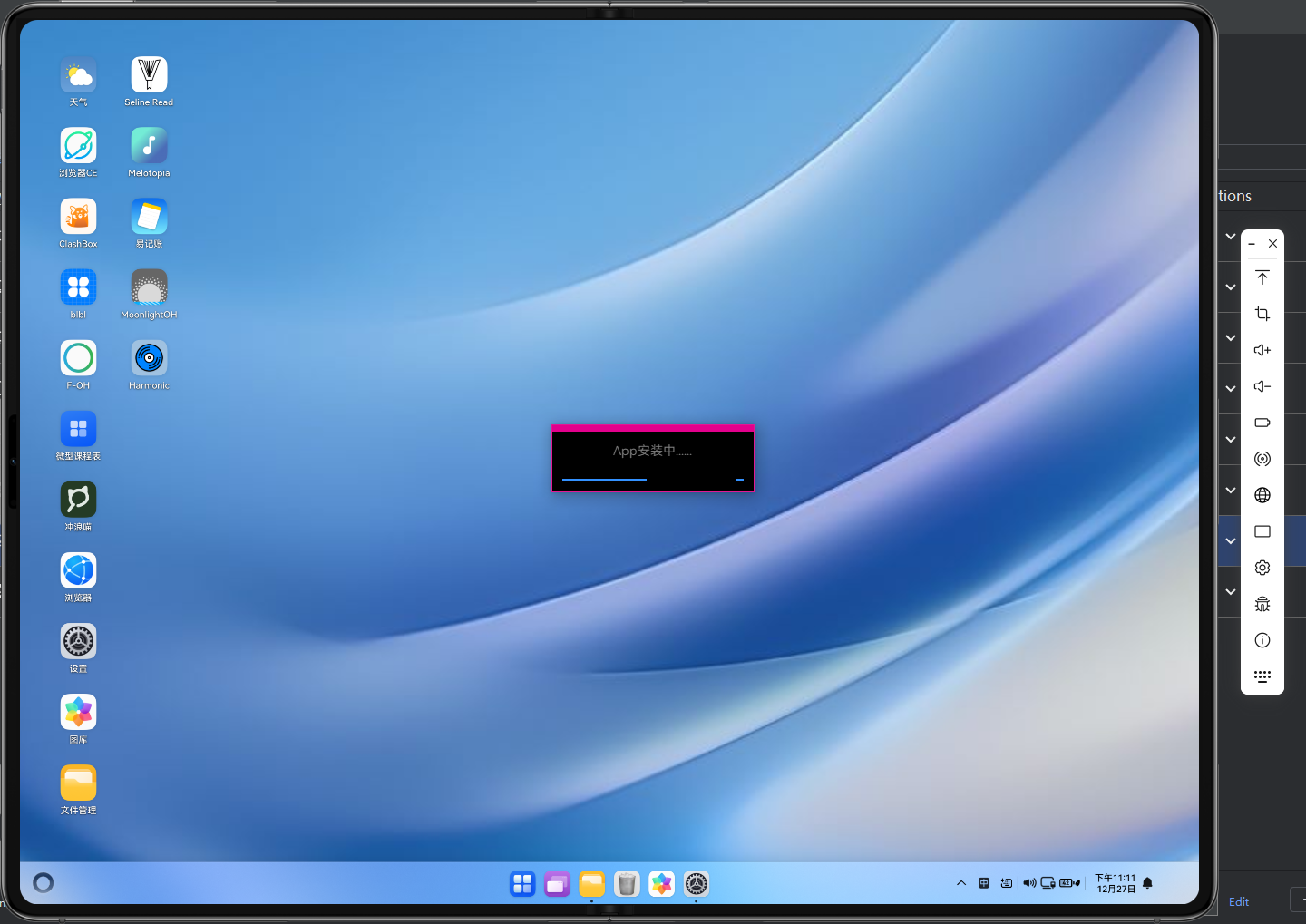Screen dimensions: 1306x924
Task: Expand the hidden tray icons chevron
Action: click(961, 882)
